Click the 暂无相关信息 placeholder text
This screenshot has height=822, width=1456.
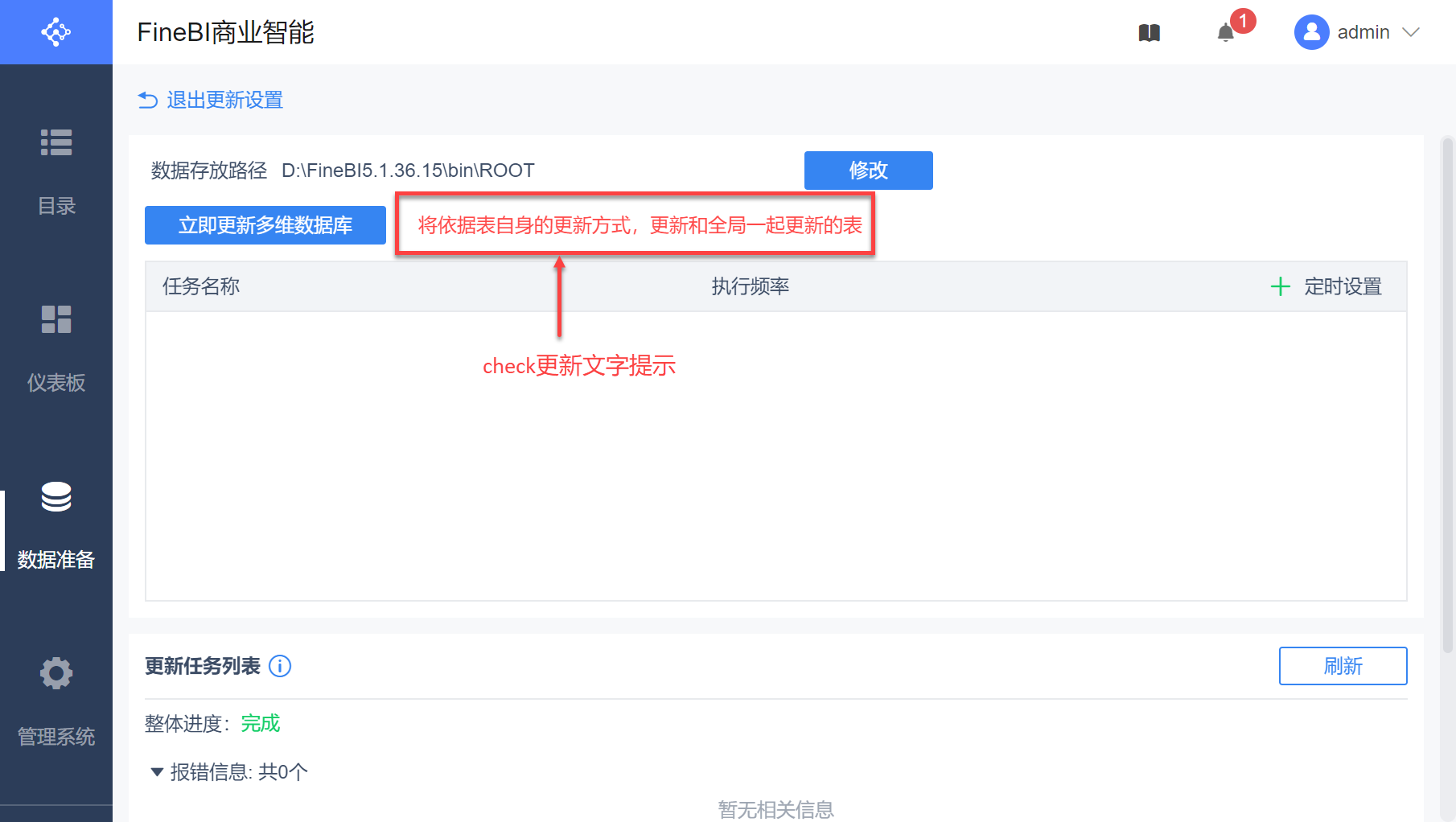[x=776, y=809]
